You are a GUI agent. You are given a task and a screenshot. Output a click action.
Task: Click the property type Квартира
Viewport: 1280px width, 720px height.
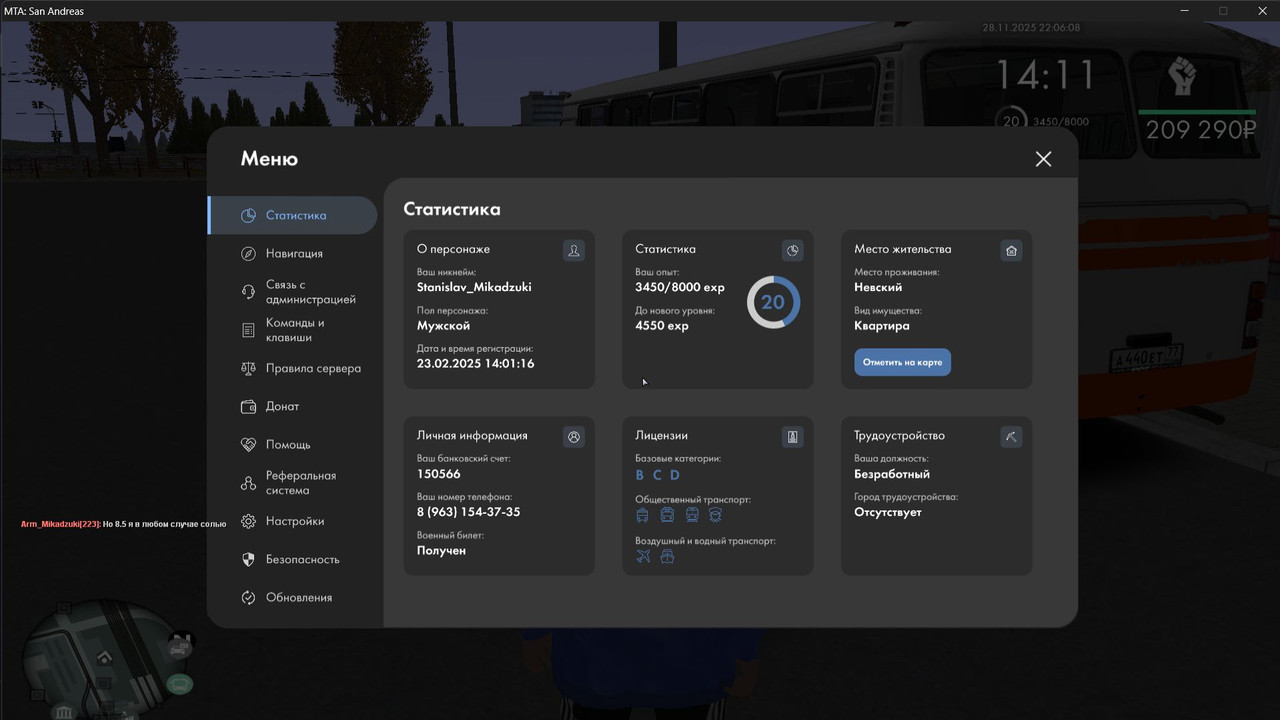(x=882, y=326)
